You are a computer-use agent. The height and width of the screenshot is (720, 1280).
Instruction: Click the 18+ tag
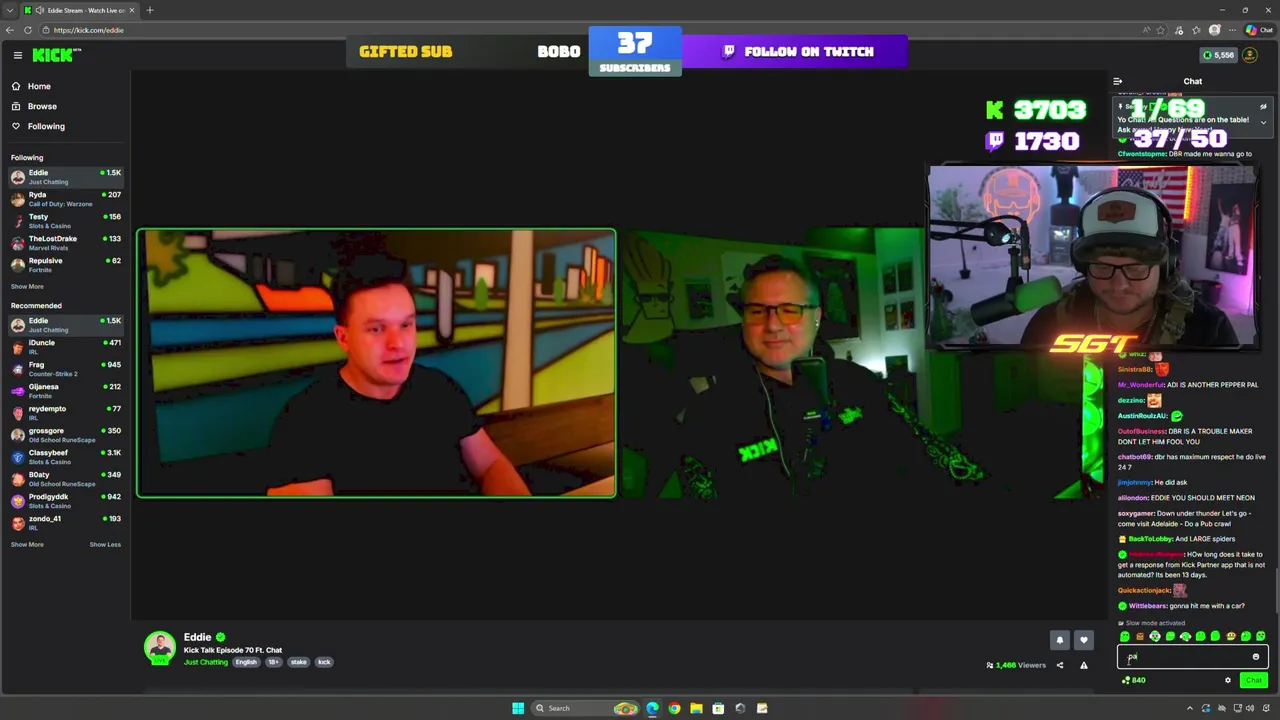pos(273,662)
